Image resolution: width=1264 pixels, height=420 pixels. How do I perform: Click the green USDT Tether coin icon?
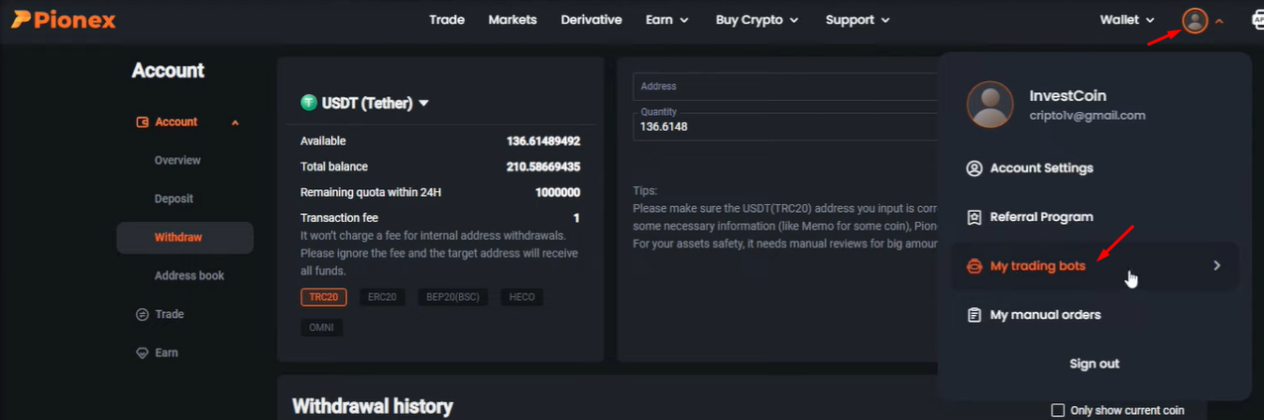[308, 103]
